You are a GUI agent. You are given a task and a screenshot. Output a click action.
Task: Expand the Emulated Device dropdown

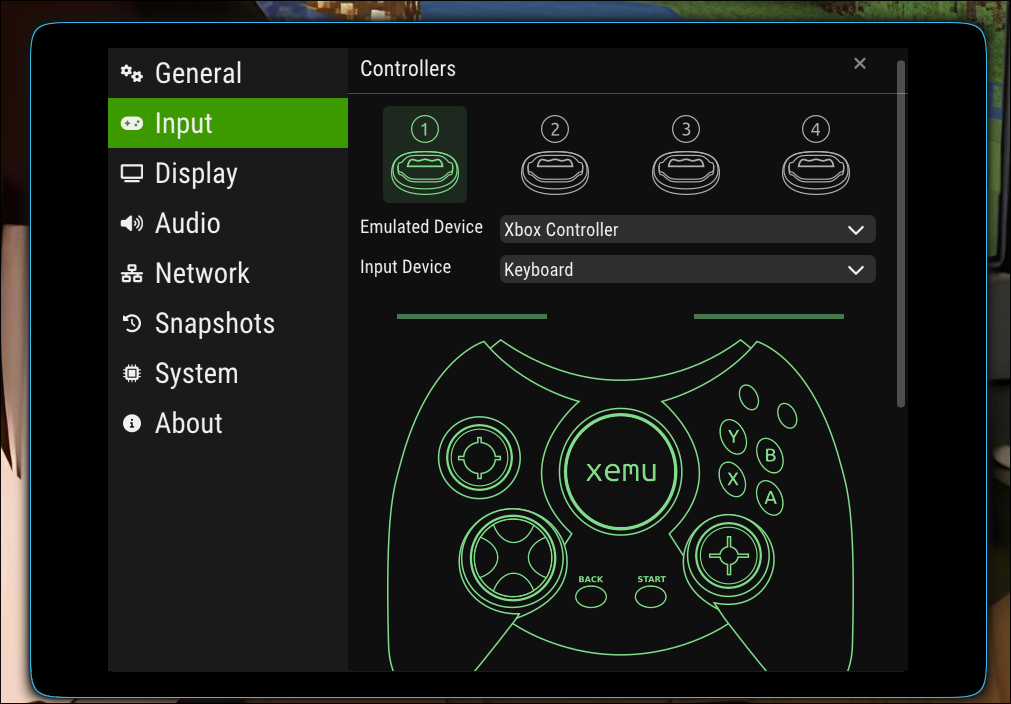pyautogui.click(x=687, y=230)
